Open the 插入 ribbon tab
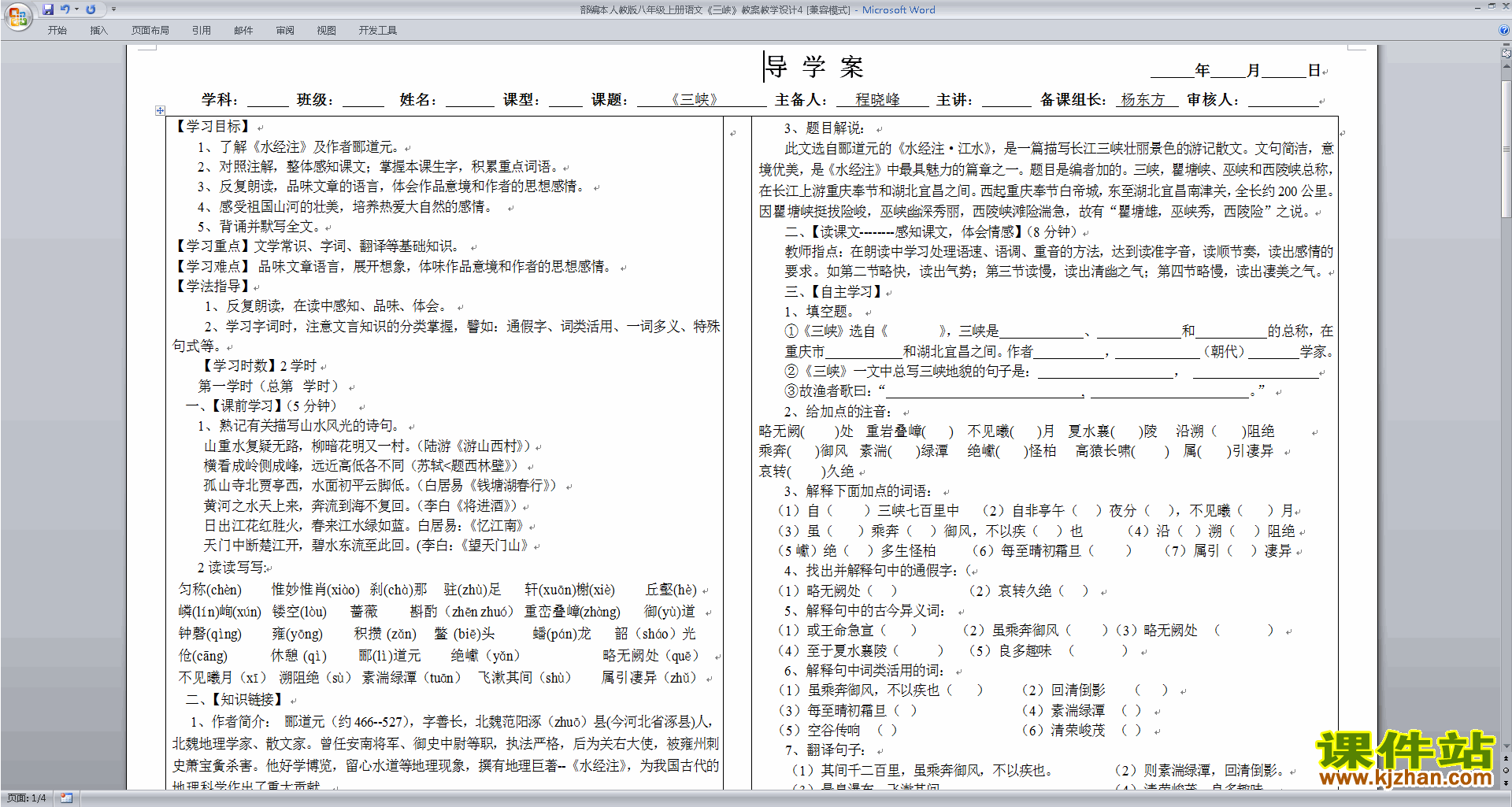This screenshot has width=1512, height=807. pos(98,31)
